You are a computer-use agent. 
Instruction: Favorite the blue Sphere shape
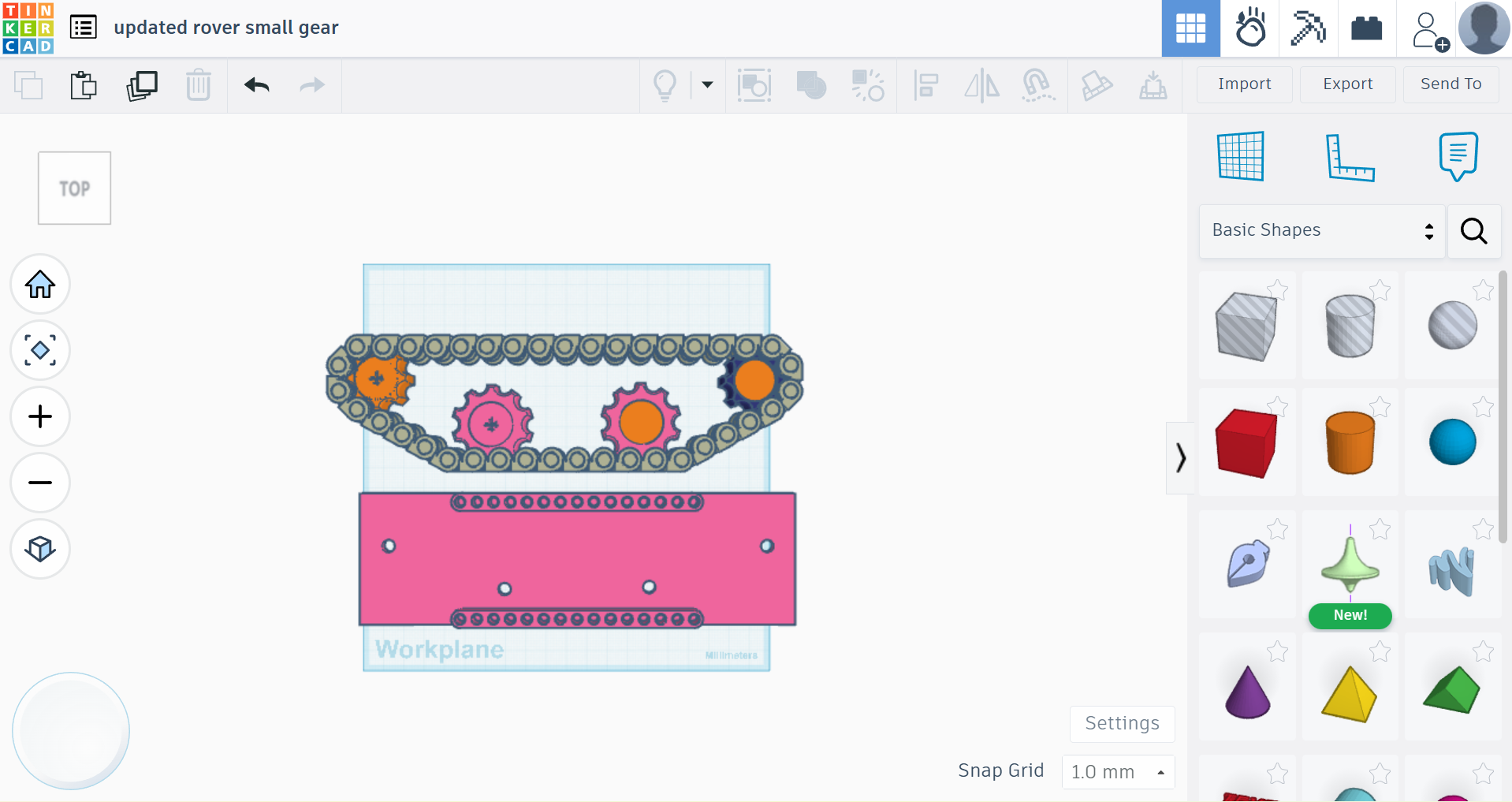(1482, 408)
